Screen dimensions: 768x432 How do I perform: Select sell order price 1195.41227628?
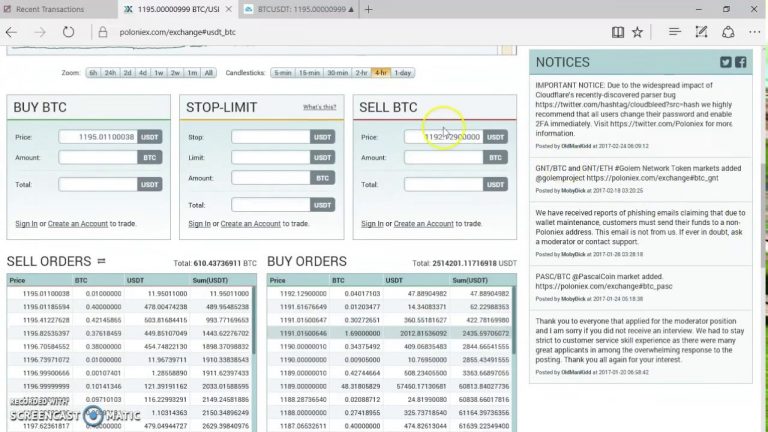click(x=46, y=320)
